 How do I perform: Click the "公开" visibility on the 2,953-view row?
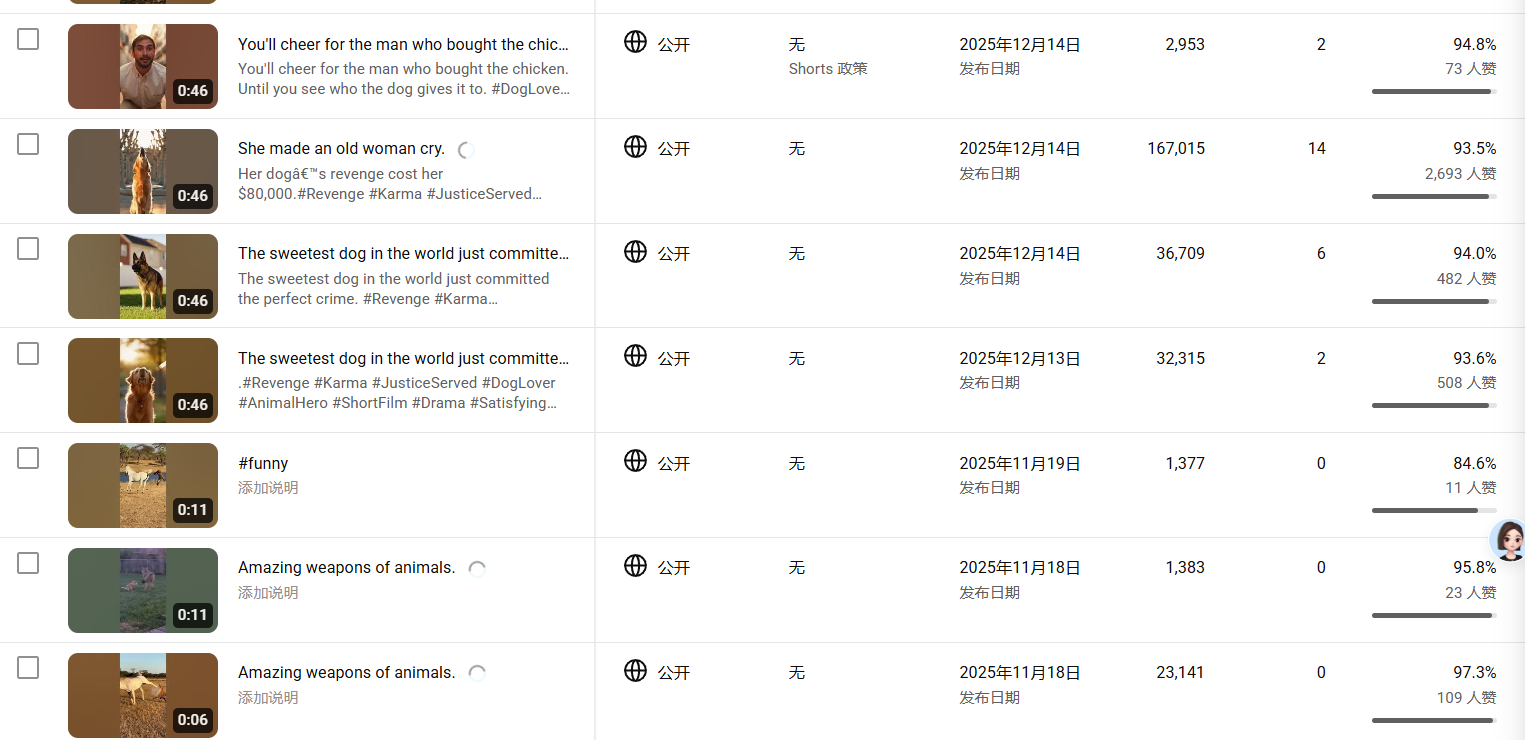(674, 45)
